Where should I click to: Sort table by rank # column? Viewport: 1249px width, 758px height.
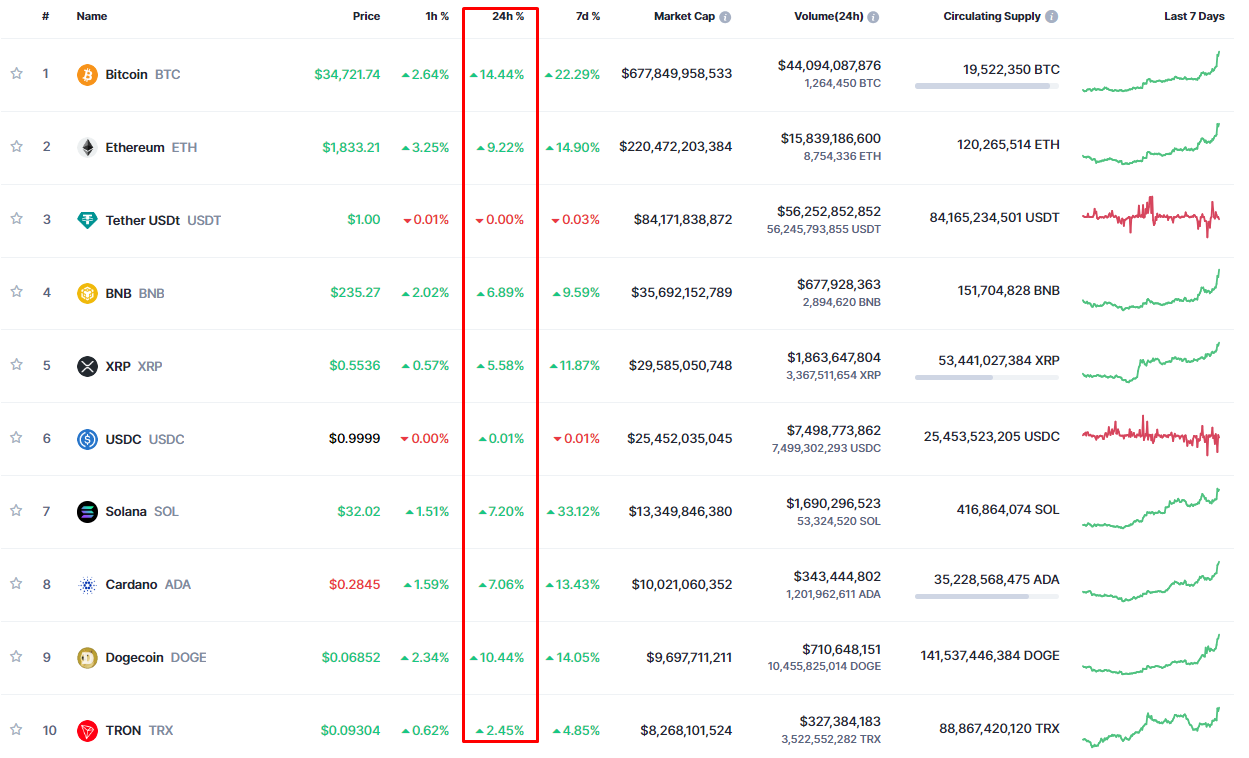click(46, 16)
